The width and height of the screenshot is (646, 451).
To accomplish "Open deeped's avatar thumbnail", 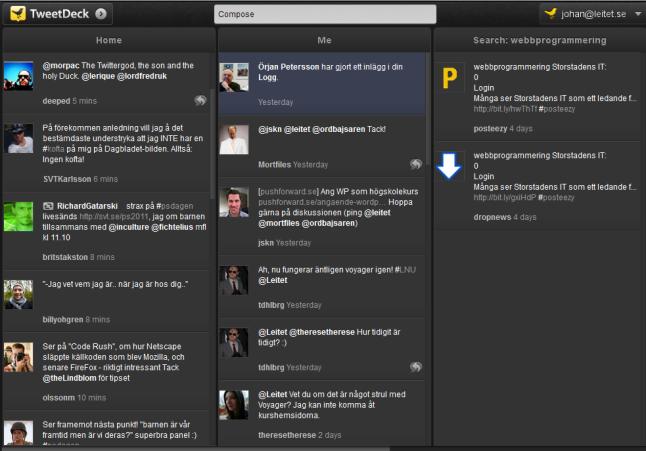I will [x=19, y=76].
